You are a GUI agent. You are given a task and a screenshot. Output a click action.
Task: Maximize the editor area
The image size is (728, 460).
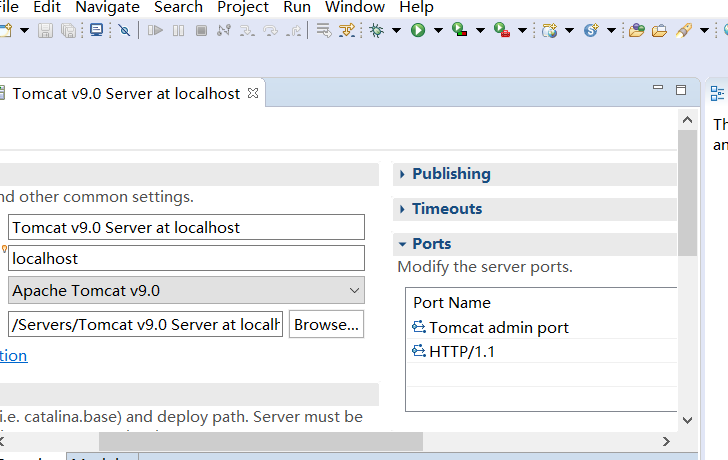pyautogui.click(x=681, y=90)
